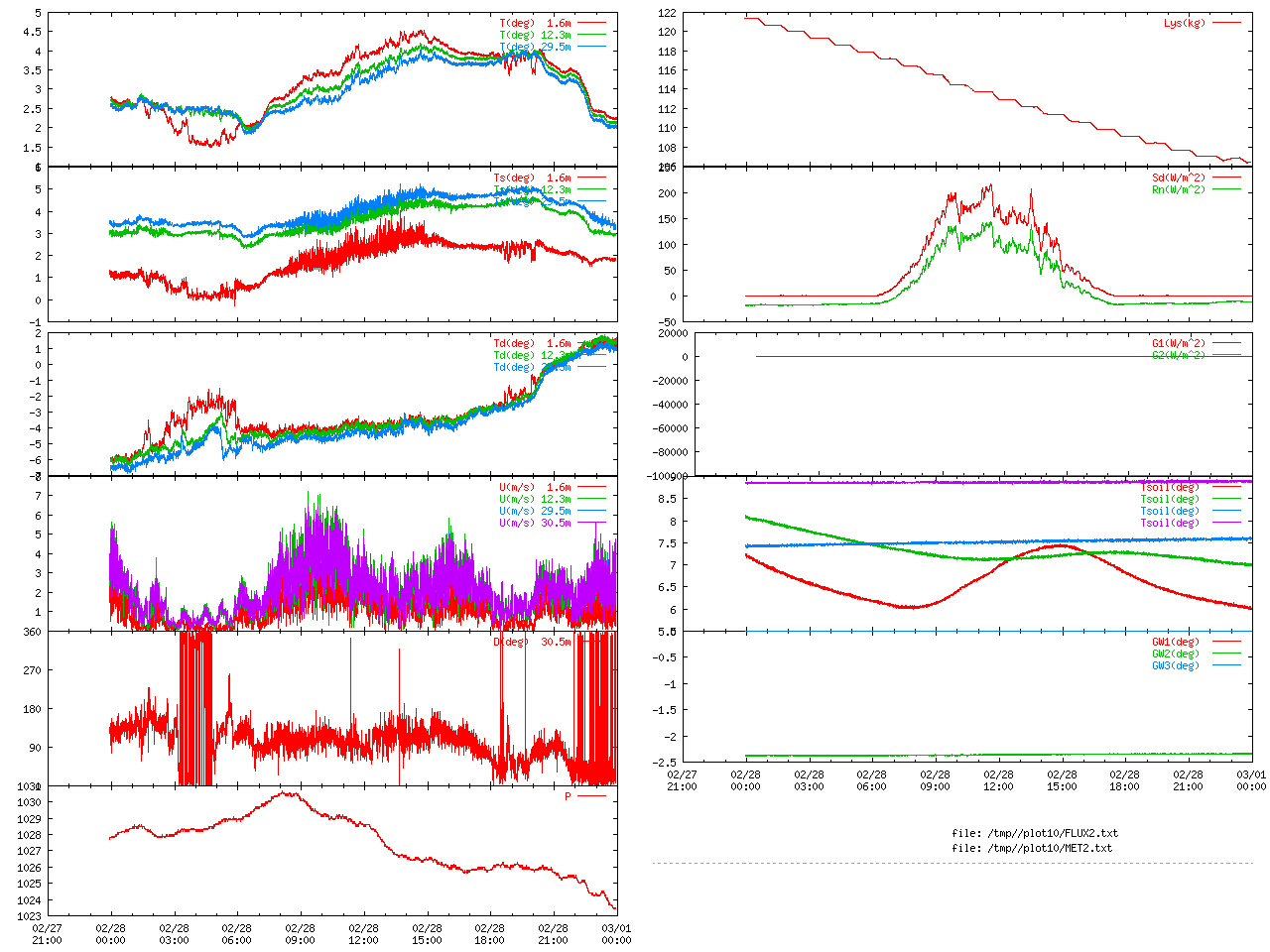
Task: Select the GW1(deg) legend label
Action: point(1176,643)
